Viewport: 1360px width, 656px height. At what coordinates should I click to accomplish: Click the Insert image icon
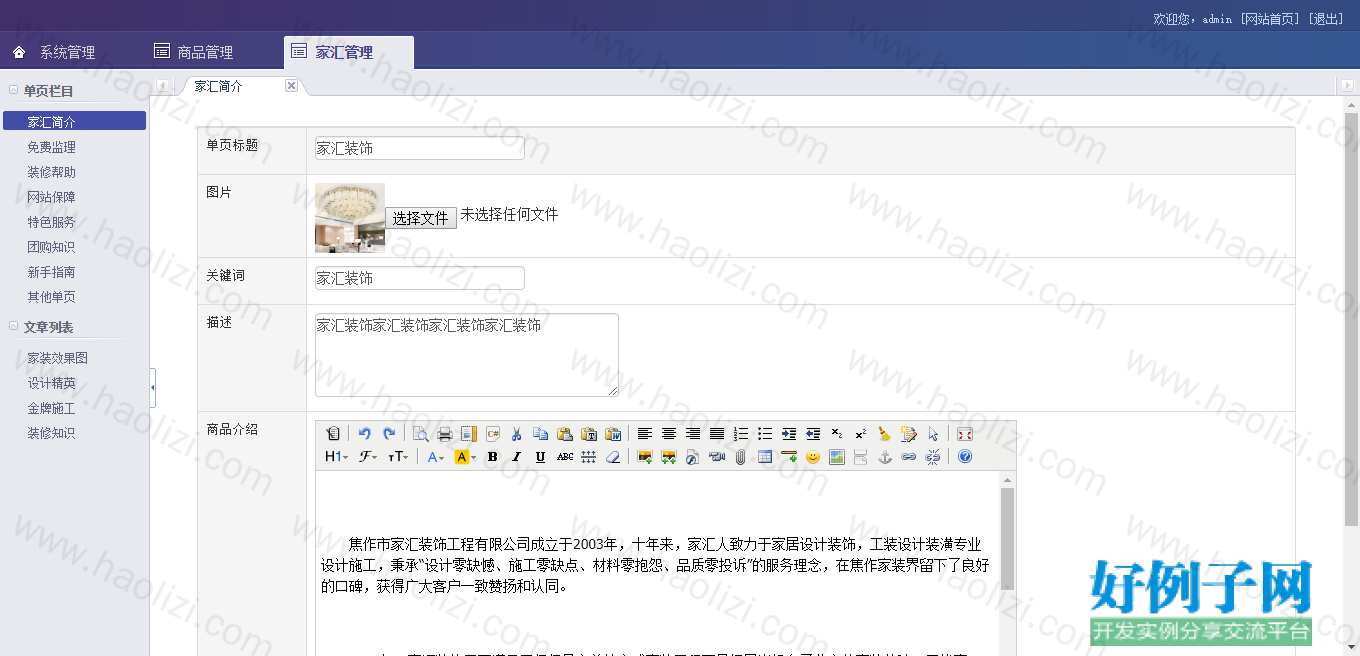pos(645,457)
